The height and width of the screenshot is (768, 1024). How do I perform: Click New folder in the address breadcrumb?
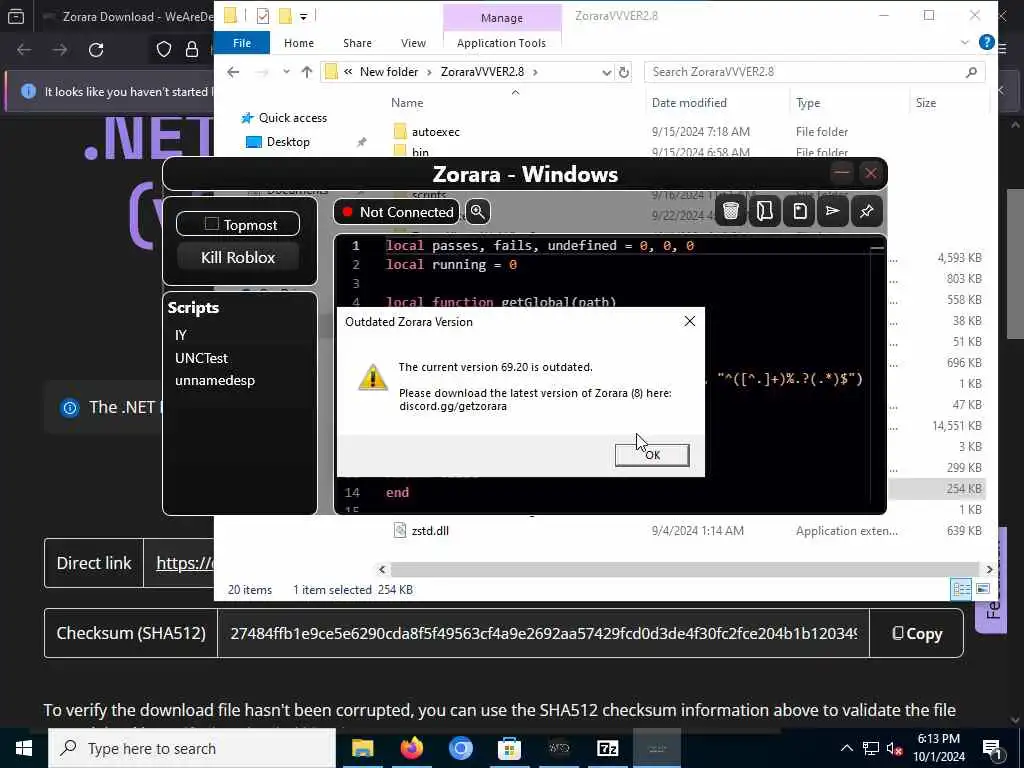tap(389, 72)
